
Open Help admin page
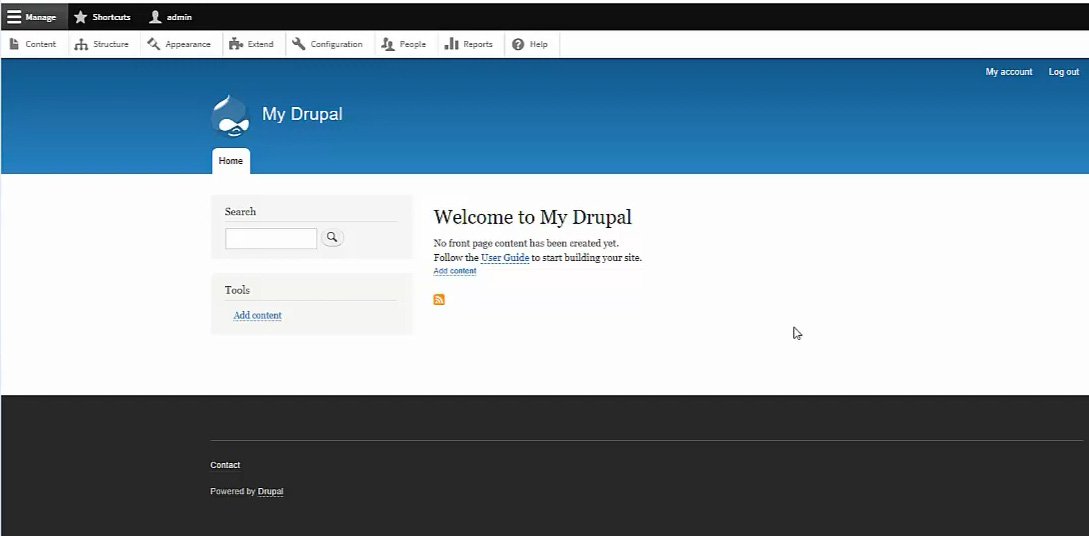[x=530, y=44]
